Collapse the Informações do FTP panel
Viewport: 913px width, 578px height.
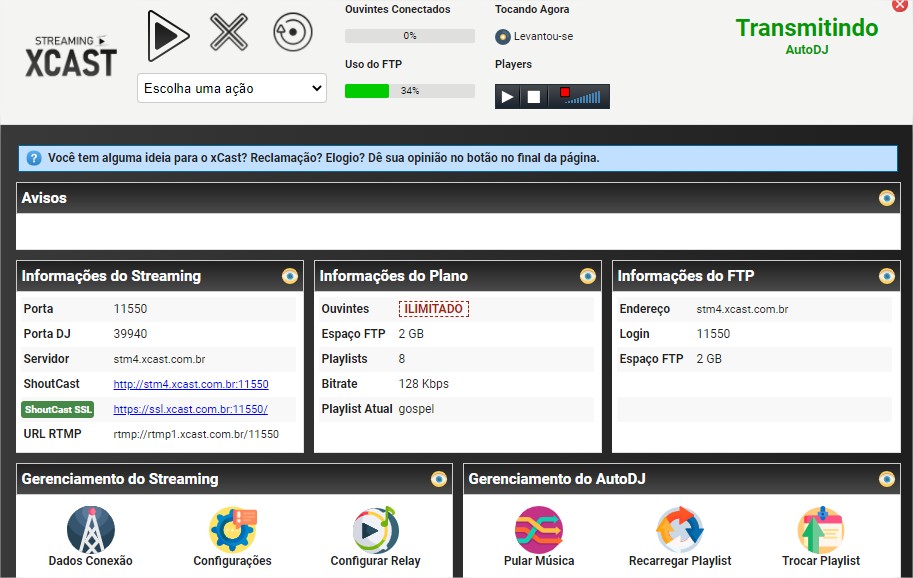point(887,276)
